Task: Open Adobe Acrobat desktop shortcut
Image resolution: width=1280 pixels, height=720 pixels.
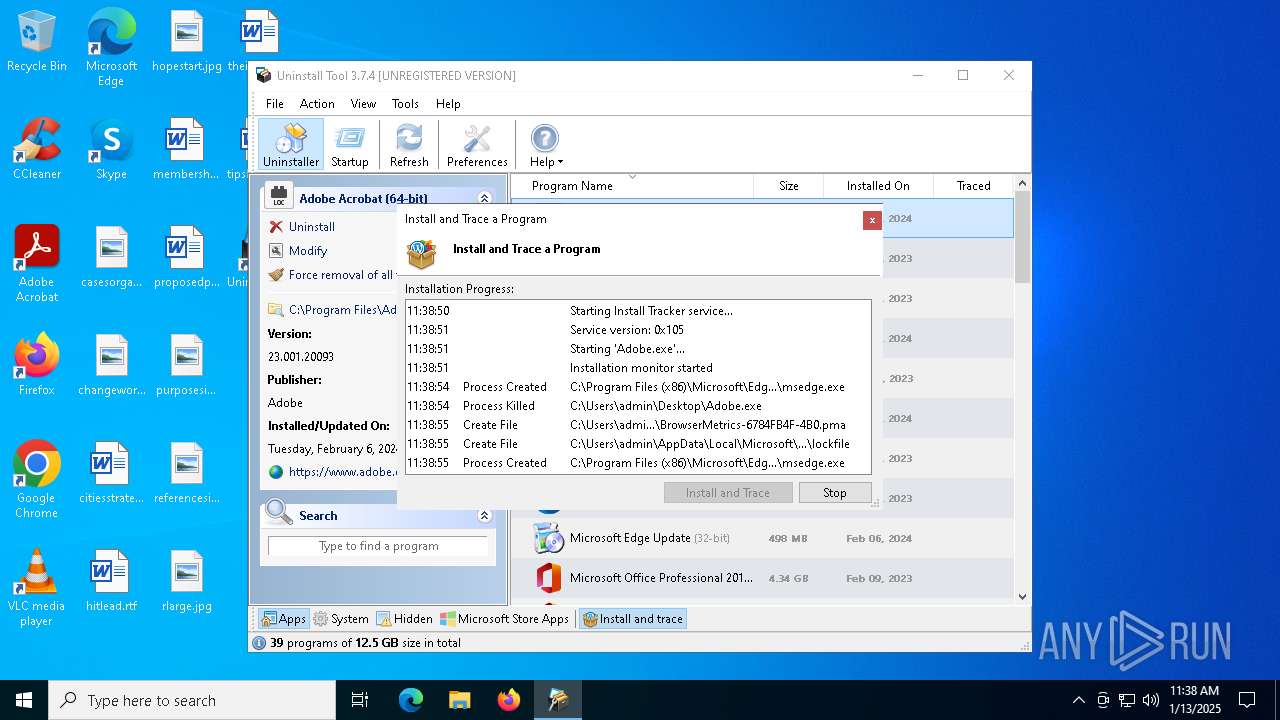Action: (x=37, y=264)
